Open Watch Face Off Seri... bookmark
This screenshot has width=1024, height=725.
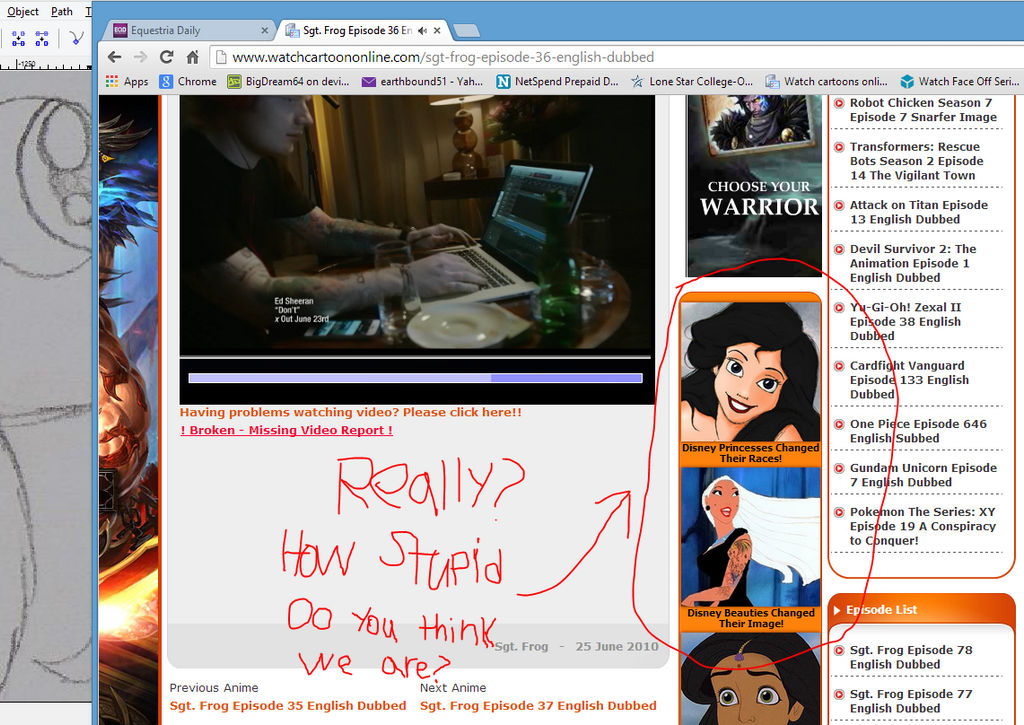coord(960,81)
